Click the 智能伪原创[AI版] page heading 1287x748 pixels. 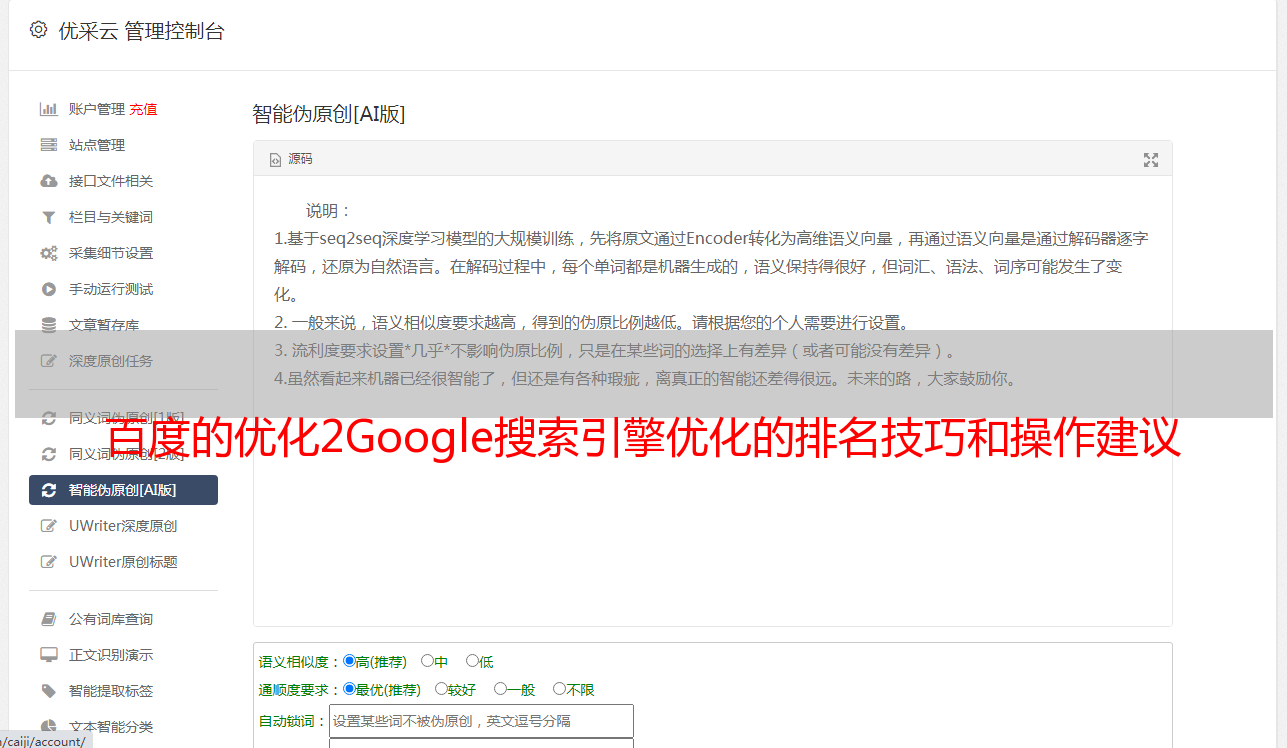[x=329, y=114]
